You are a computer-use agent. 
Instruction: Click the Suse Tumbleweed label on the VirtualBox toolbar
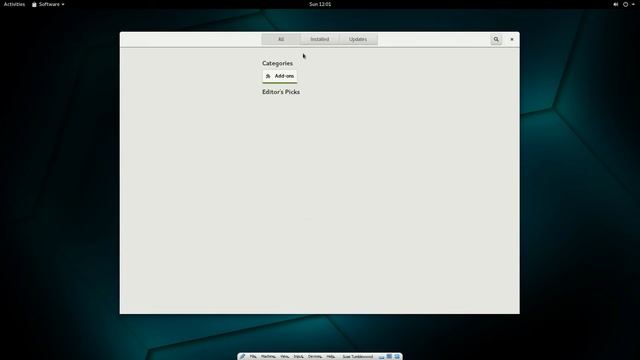[358, 356]
